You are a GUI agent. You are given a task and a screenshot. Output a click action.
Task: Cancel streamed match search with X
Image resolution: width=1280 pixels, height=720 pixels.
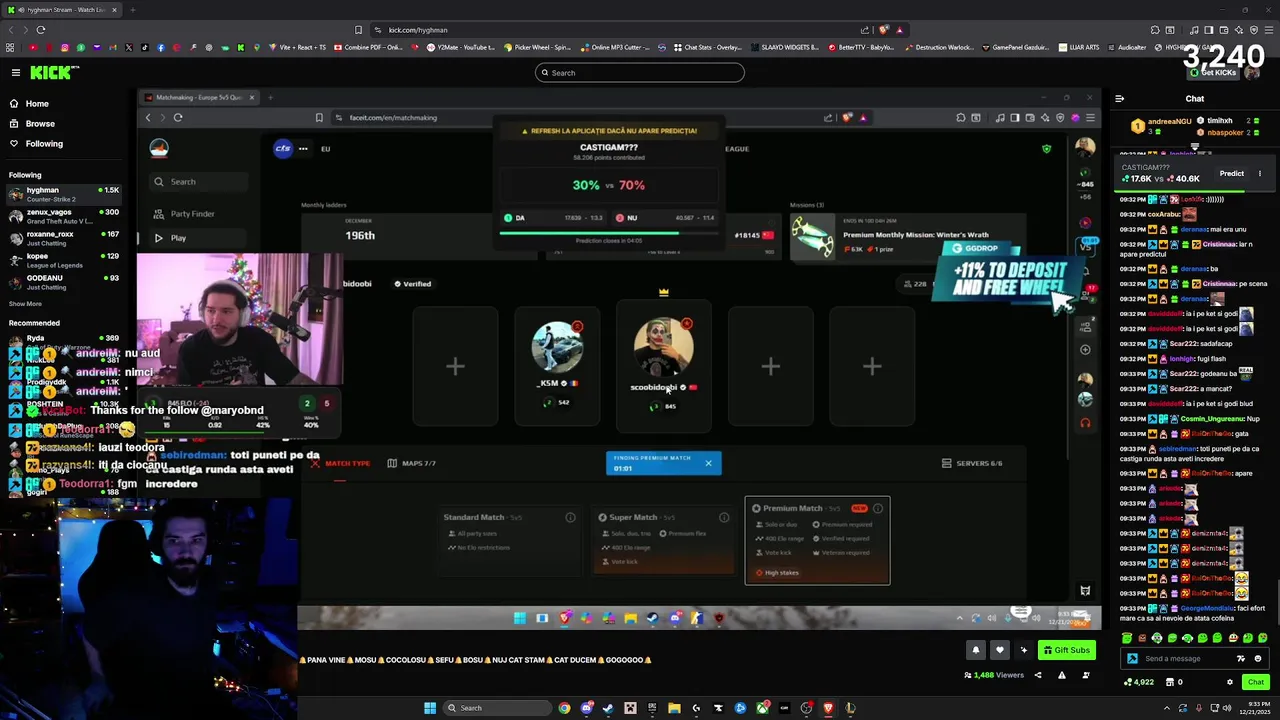tap(708, 463)
